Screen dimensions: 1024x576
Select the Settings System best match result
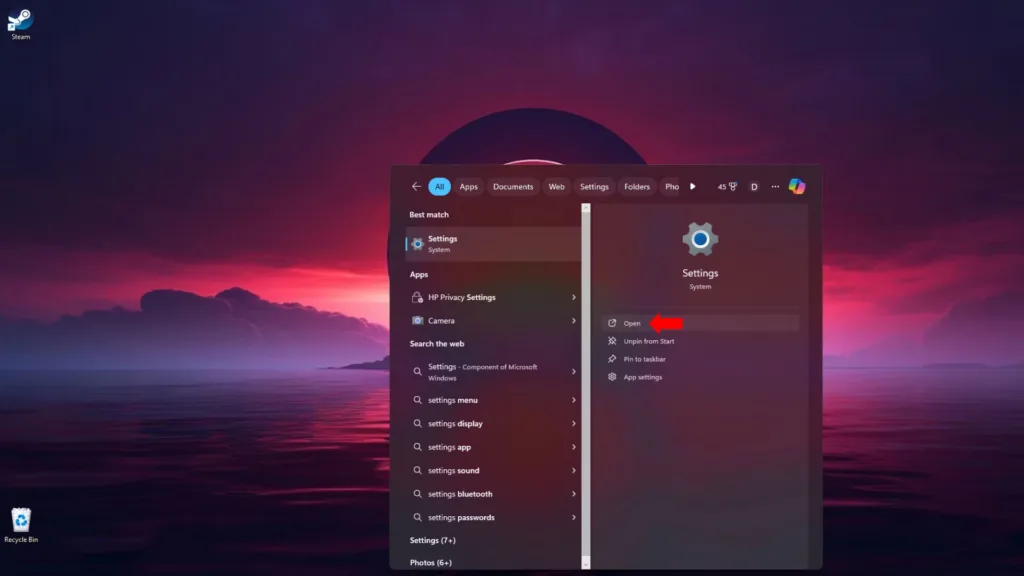(x=493, y=244)
